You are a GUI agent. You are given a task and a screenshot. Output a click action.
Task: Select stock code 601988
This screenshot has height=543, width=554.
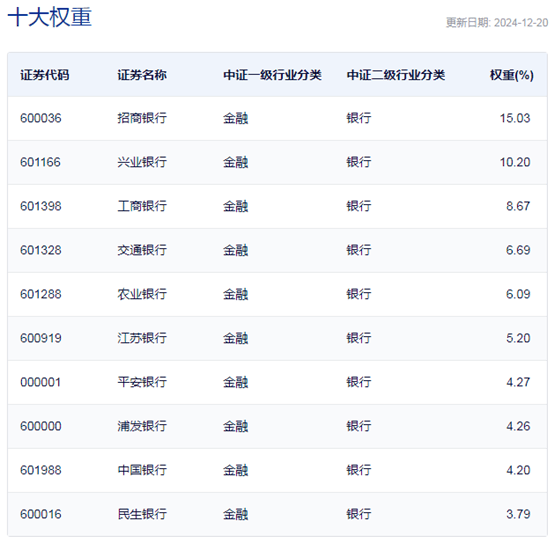(41, 470)
